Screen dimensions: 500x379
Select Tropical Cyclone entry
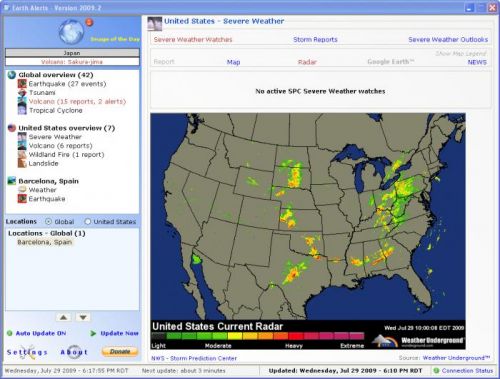(x=55, y=110)
